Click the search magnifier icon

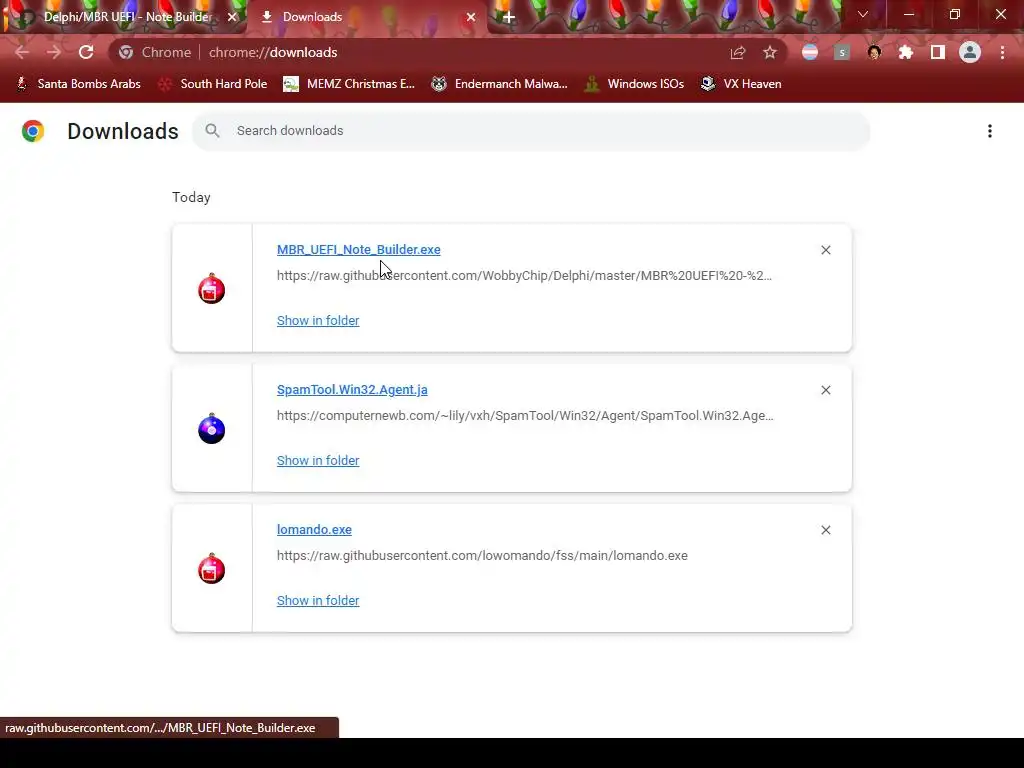coord(212,131)
